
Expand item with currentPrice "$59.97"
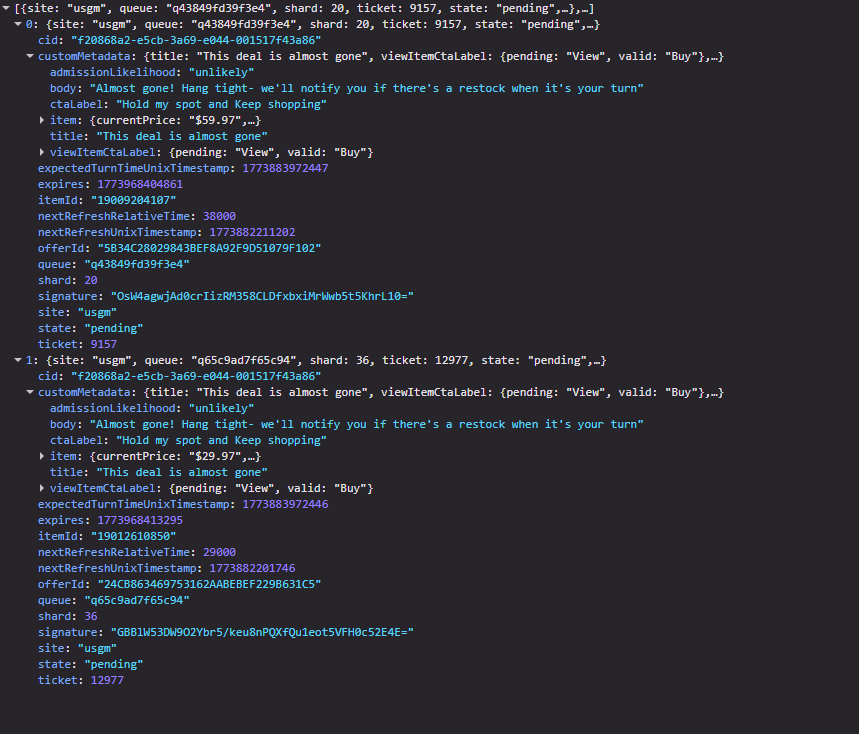(42, 120)
